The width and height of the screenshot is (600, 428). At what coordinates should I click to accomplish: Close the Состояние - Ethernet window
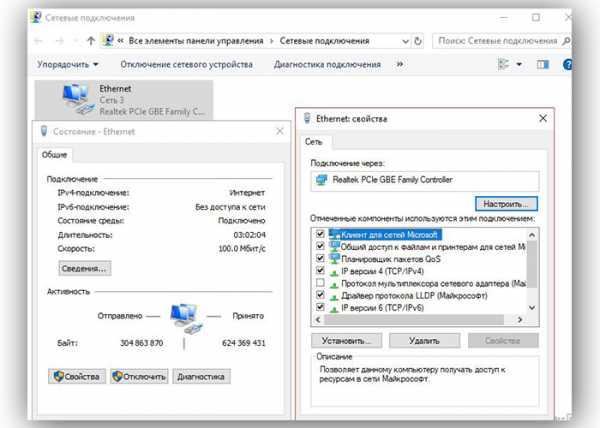(x=280, y=131)
